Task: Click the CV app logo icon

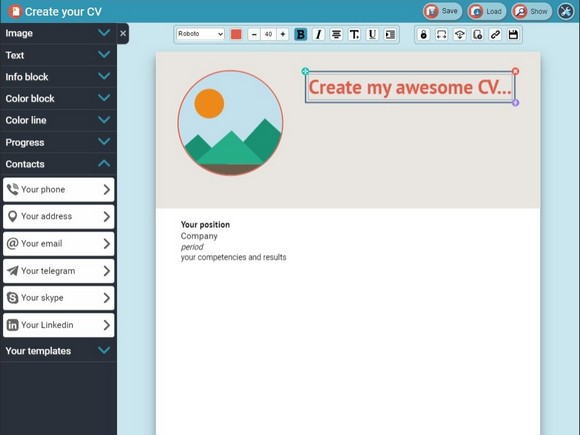Action: tap(15, 11)
